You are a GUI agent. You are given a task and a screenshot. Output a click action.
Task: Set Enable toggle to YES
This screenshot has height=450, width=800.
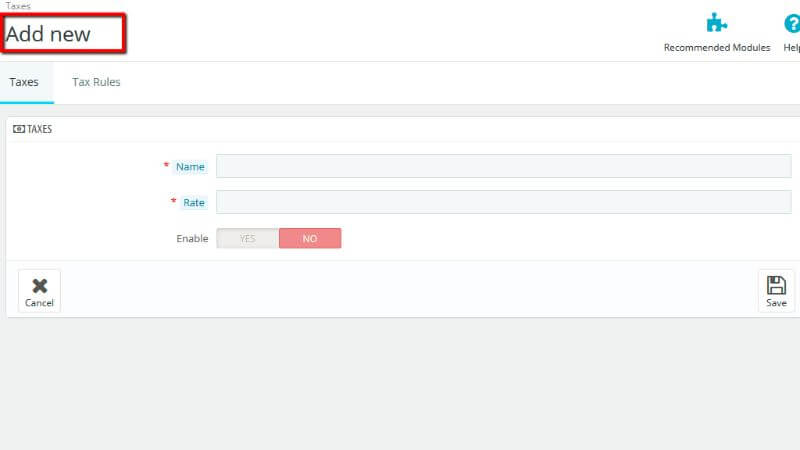pyautogui.click(x=247, y=238)
